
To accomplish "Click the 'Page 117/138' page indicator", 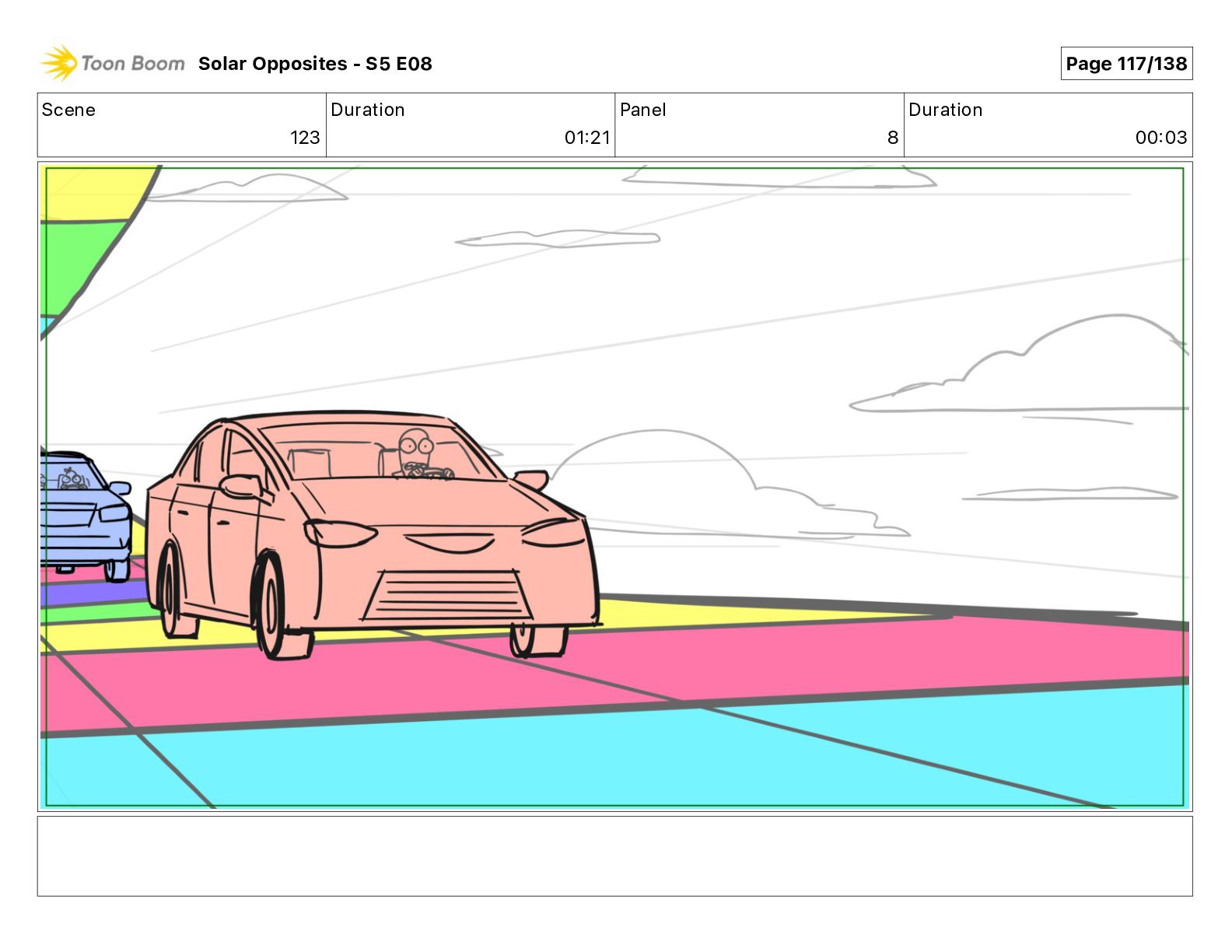I will pos(1126,64).
